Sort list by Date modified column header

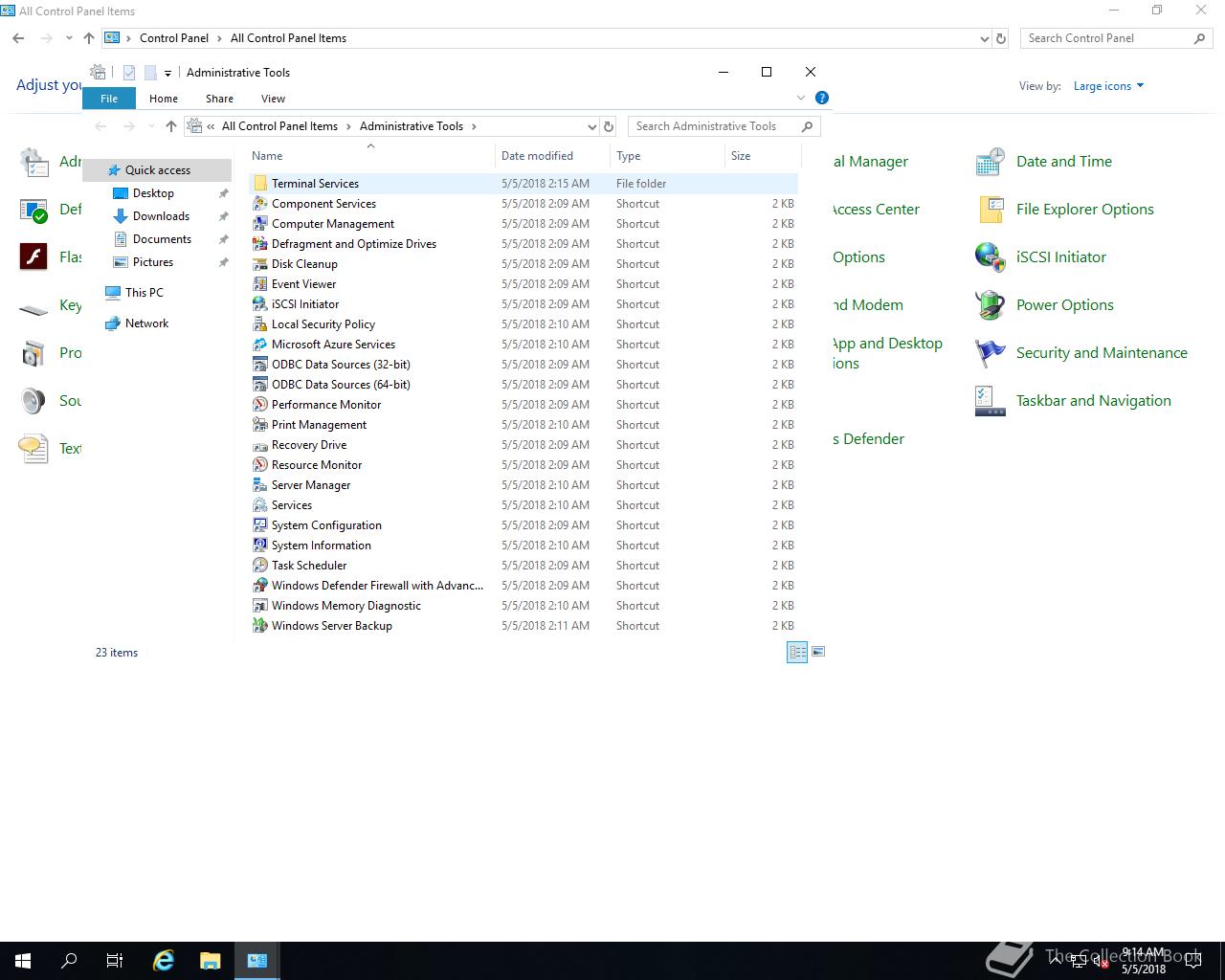(552, 156)
